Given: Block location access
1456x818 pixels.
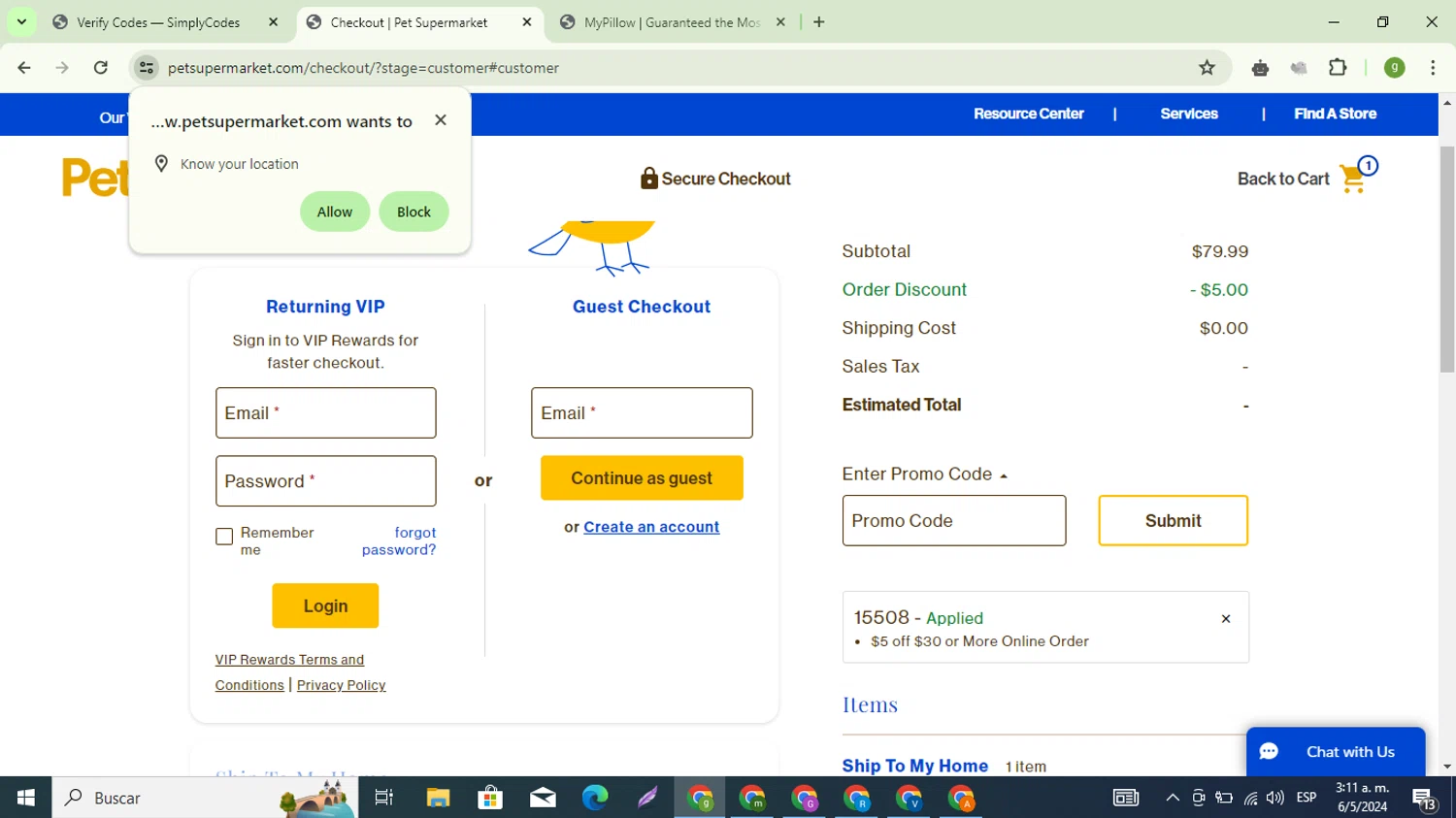Looking at the screenshot, I should click(414, 212).
